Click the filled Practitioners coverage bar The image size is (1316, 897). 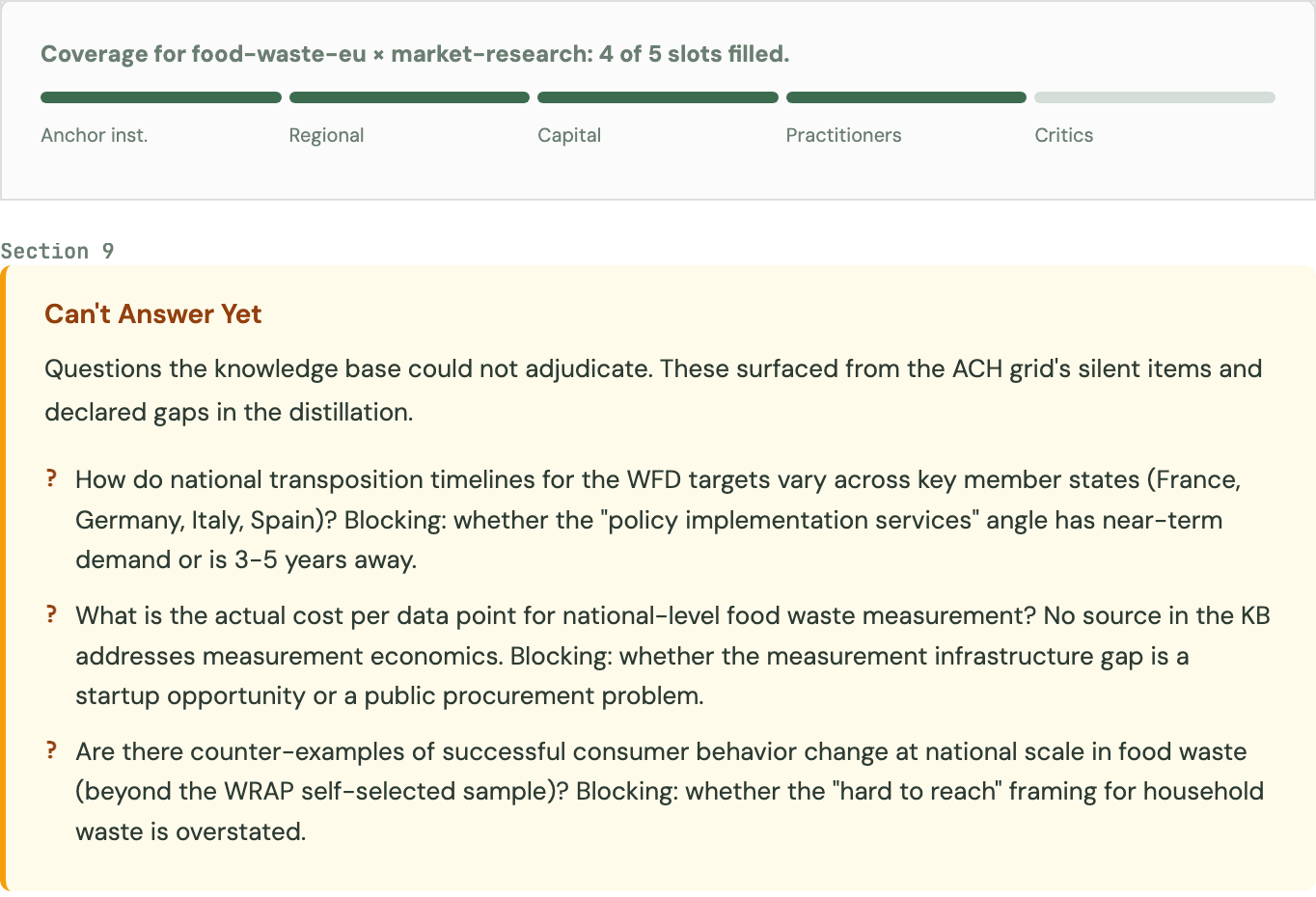coord(906,97)
